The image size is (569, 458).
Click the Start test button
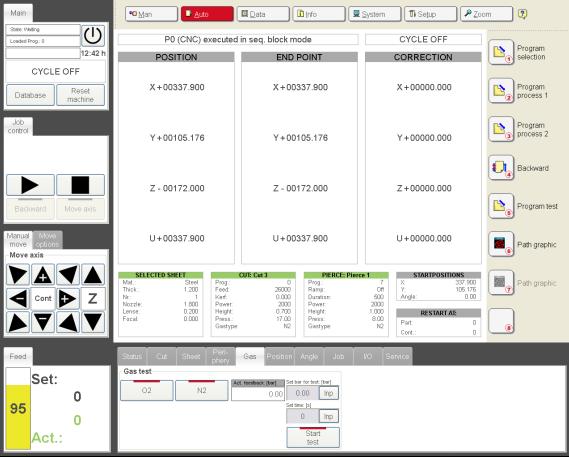[x=313, y=438]
